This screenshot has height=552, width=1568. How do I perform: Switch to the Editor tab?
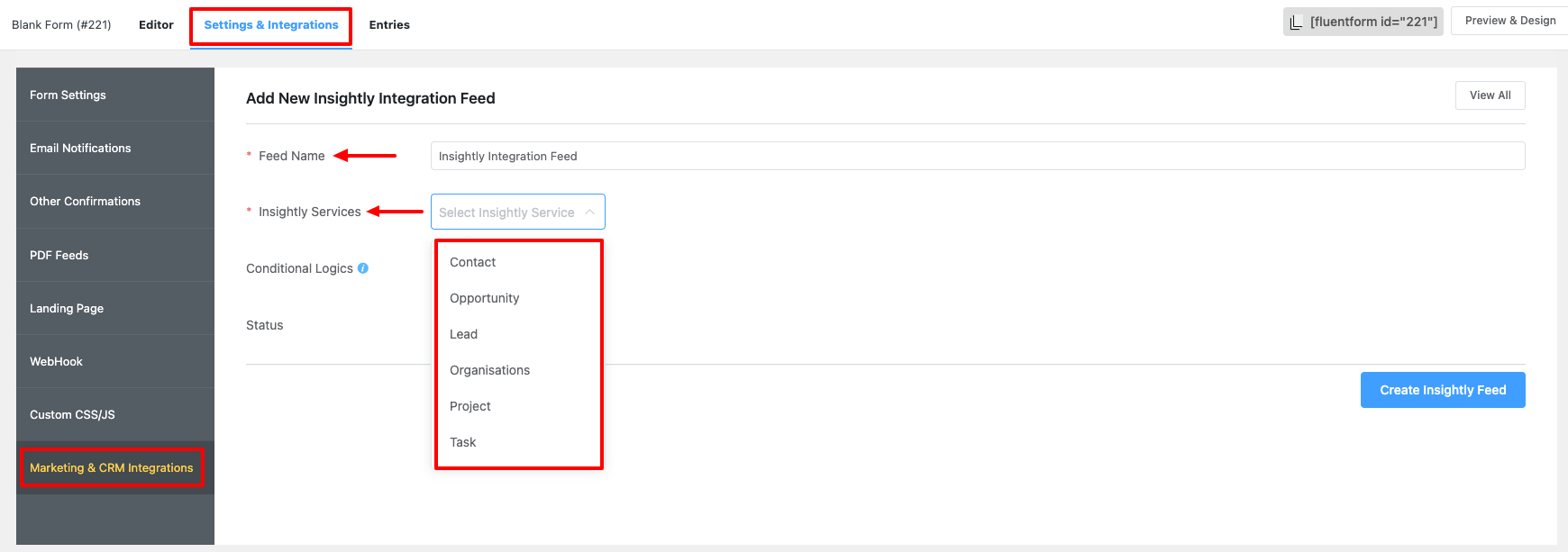tap(156, 24)
